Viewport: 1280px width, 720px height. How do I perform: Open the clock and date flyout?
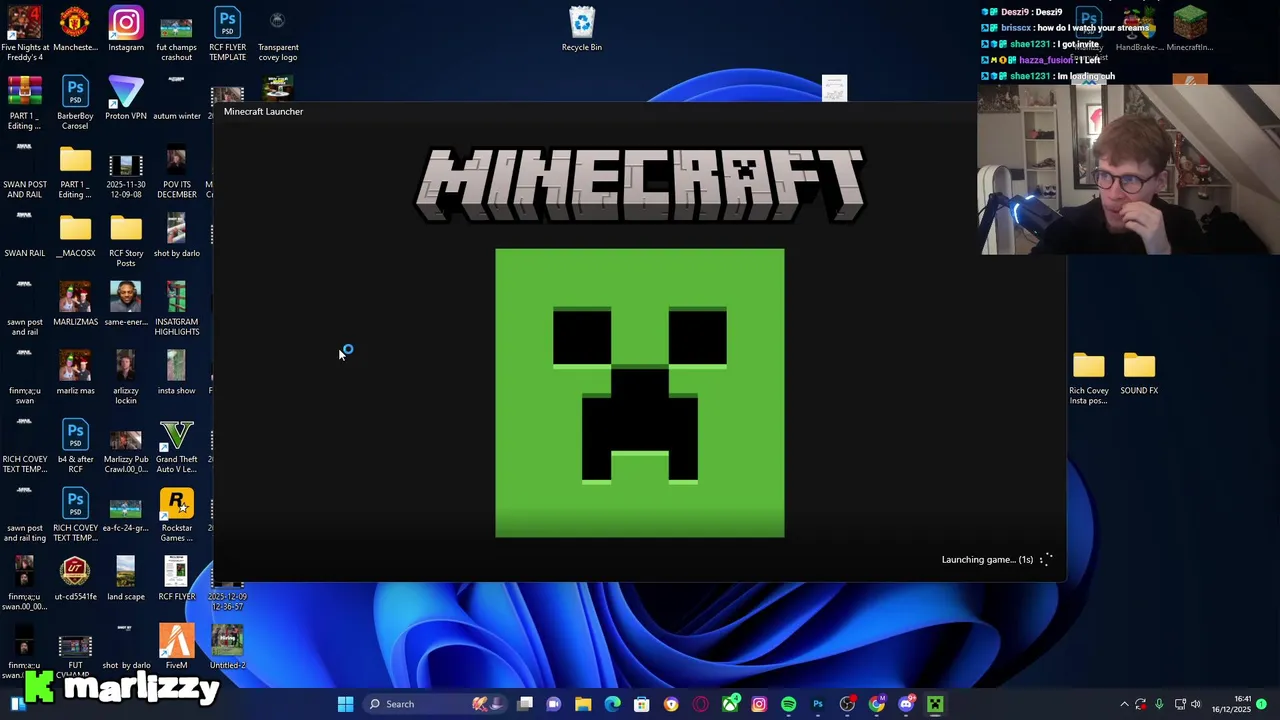click(x=1232, y=704)
